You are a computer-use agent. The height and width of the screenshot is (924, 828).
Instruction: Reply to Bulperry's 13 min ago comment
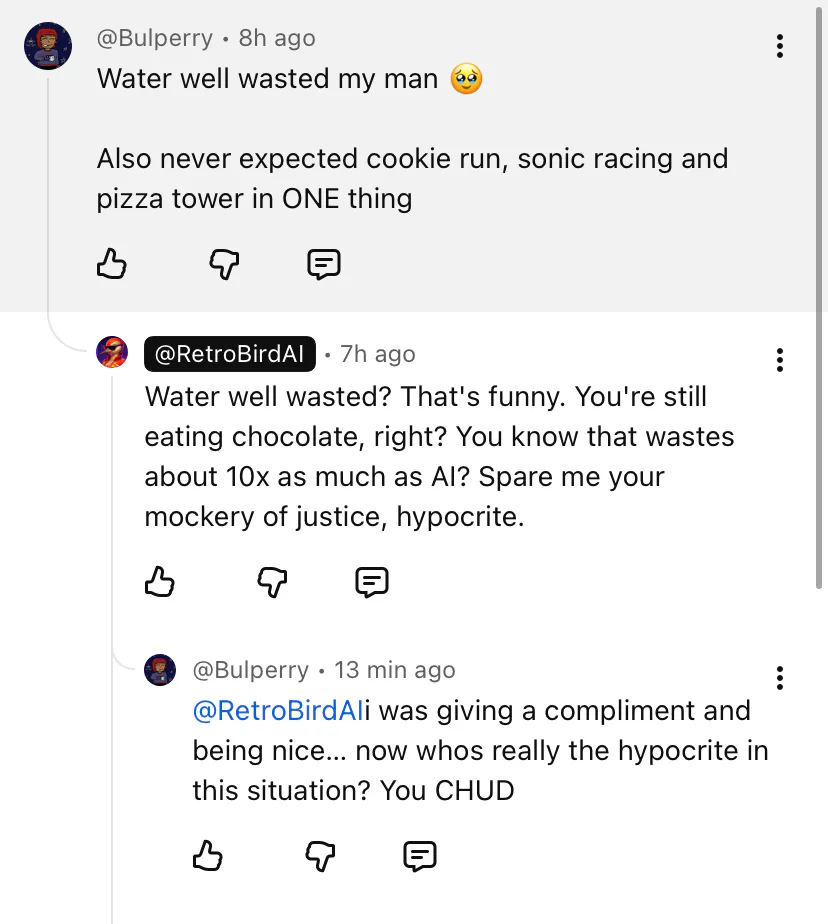pyautogui.click(x=420, y=855)
